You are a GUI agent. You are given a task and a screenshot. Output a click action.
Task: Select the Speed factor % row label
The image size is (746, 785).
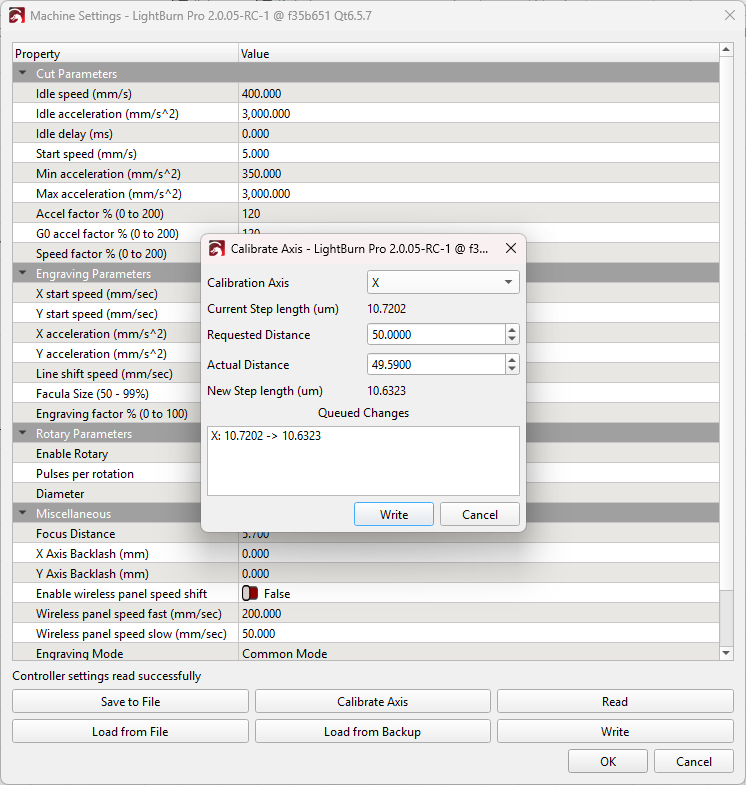tap(101, 253)
